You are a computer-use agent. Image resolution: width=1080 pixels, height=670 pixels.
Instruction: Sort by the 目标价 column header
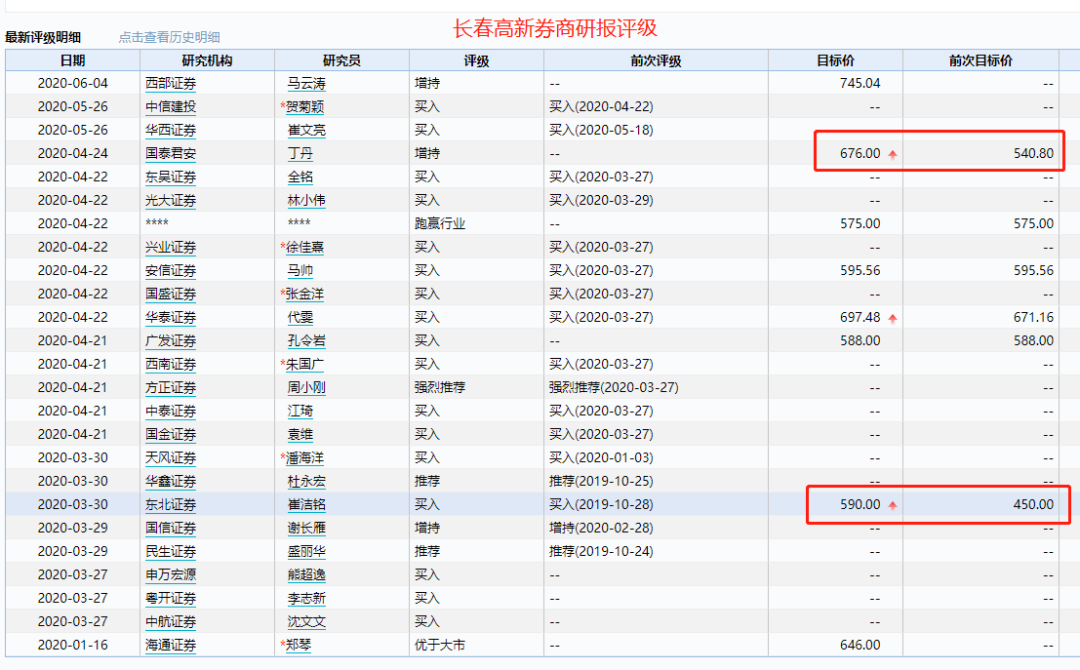click(x=835, y=61)
